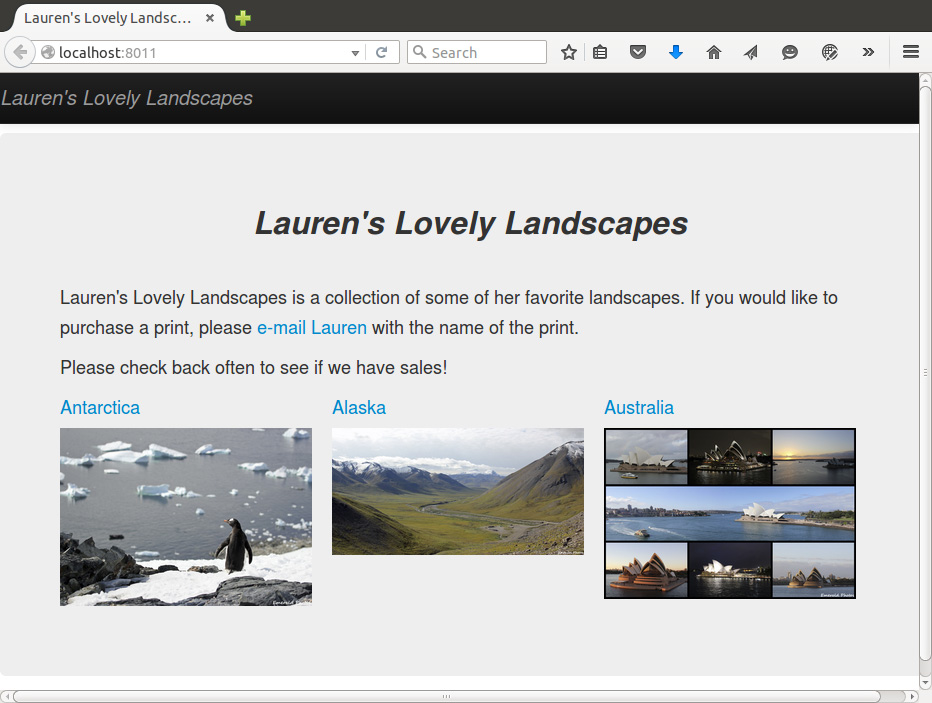Screen dimensions: 932x703
Task: Click the horizontal scrollbar thumb
Action: 446,696
